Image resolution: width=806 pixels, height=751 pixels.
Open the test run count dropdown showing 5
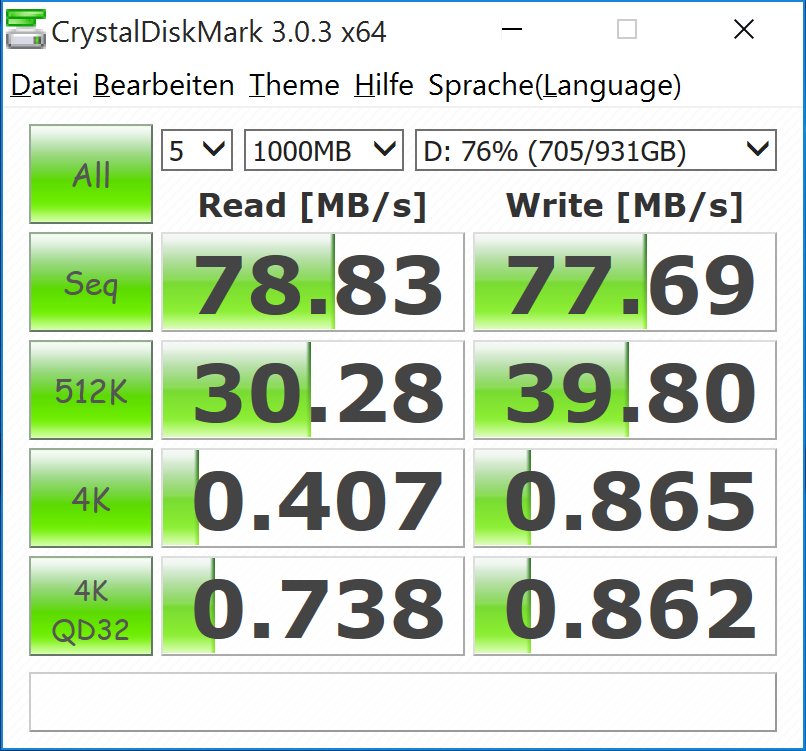[x=196, y=149]
